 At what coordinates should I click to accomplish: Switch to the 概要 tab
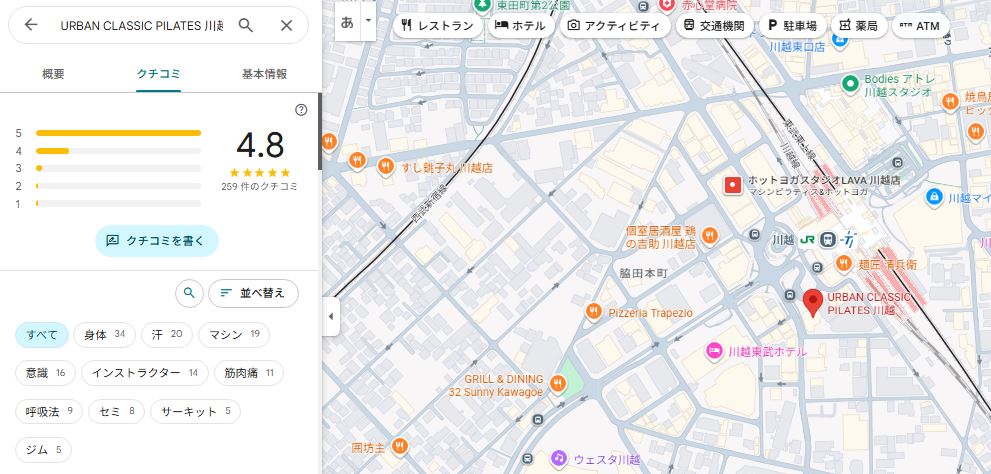[53, 74]
